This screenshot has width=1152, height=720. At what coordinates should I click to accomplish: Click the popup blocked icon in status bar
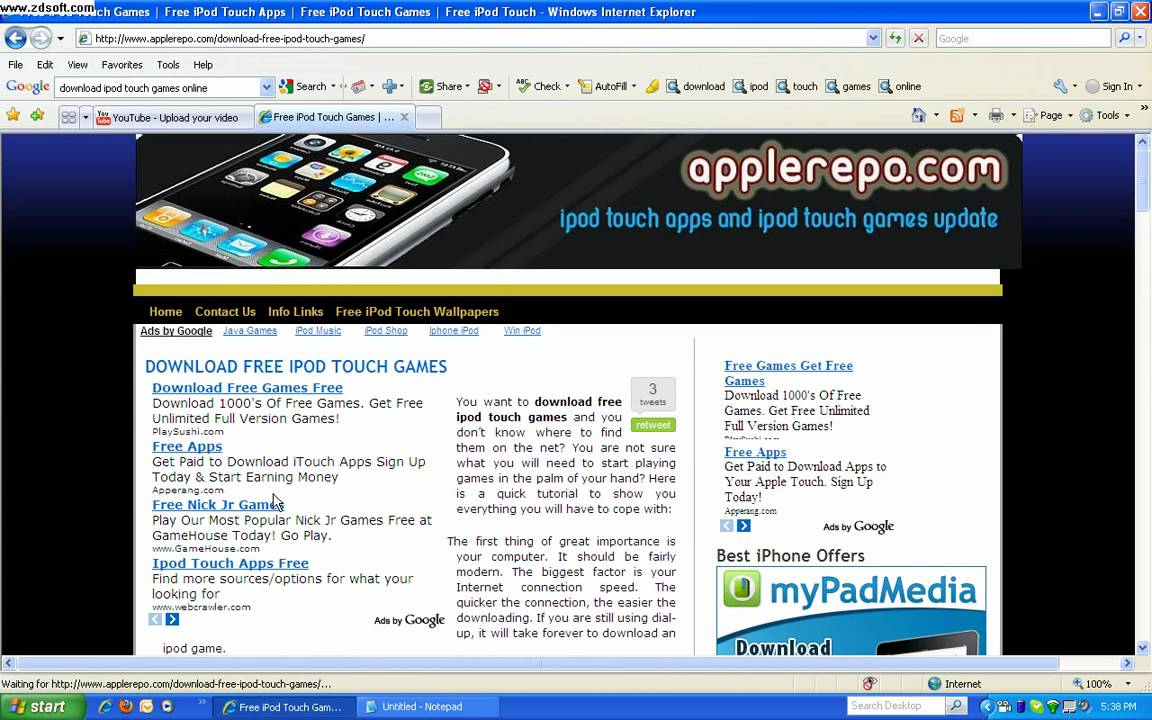870,684
